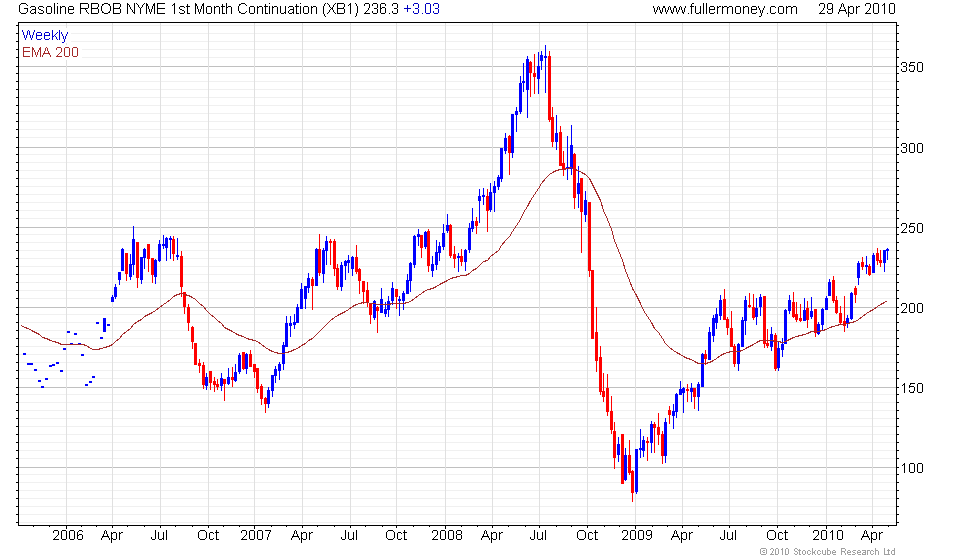Click the Apr label following 2008
This screenshot has height=560, width=980.
click(x=492, y=536)
